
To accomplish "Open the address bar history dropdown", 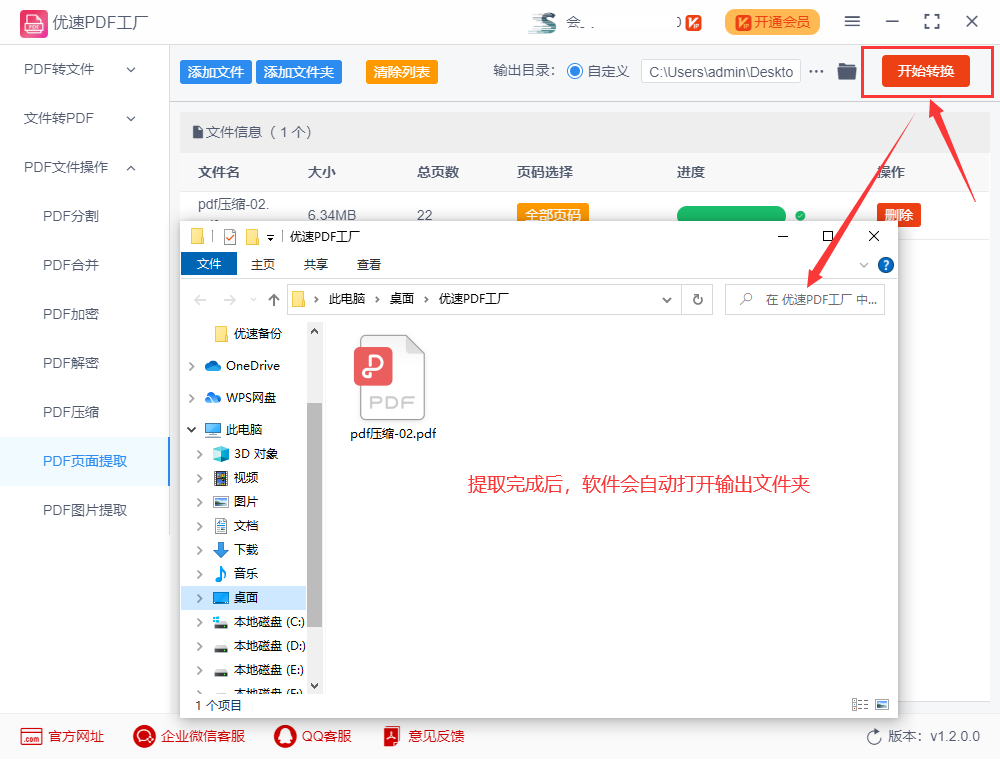I will pos(666,300).
